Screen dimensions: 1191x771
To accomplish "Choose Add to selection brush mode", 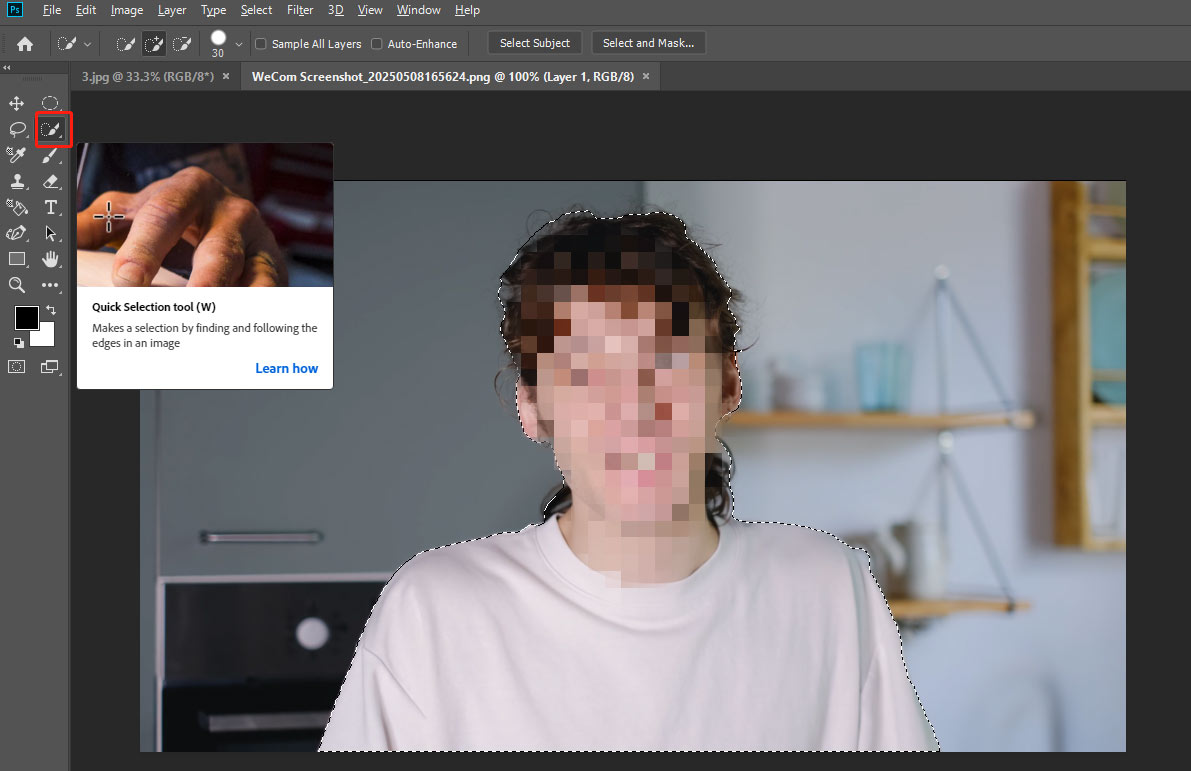I will pyautogui.click(x=153, y=44).
